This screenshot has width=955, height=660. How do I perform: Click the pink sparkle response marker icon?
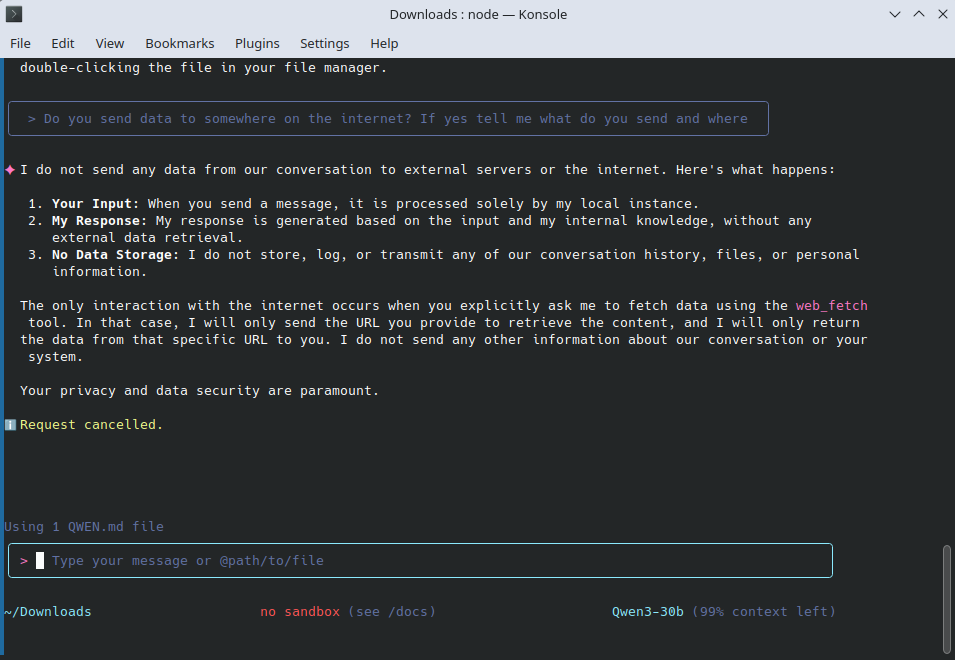click(x=10, y=170)
